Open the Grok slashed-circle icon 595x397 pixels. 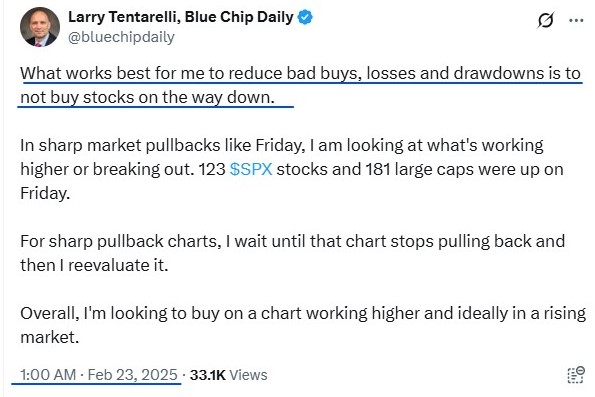(x=546, y=20)
